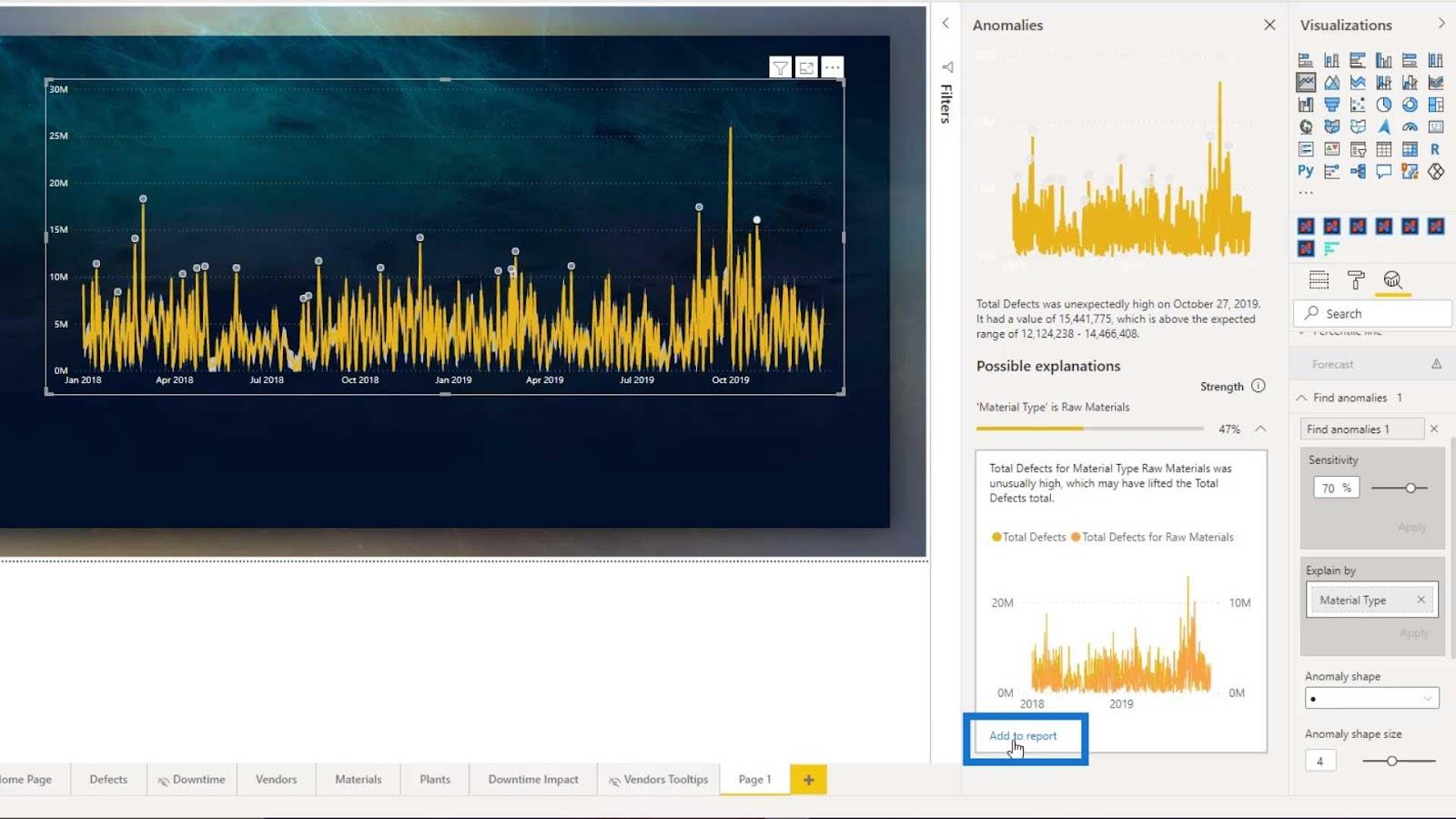Screen dimensions: 1456x819
Task: Adjust the Sensitivity slider
Action: coord(1410,488)
